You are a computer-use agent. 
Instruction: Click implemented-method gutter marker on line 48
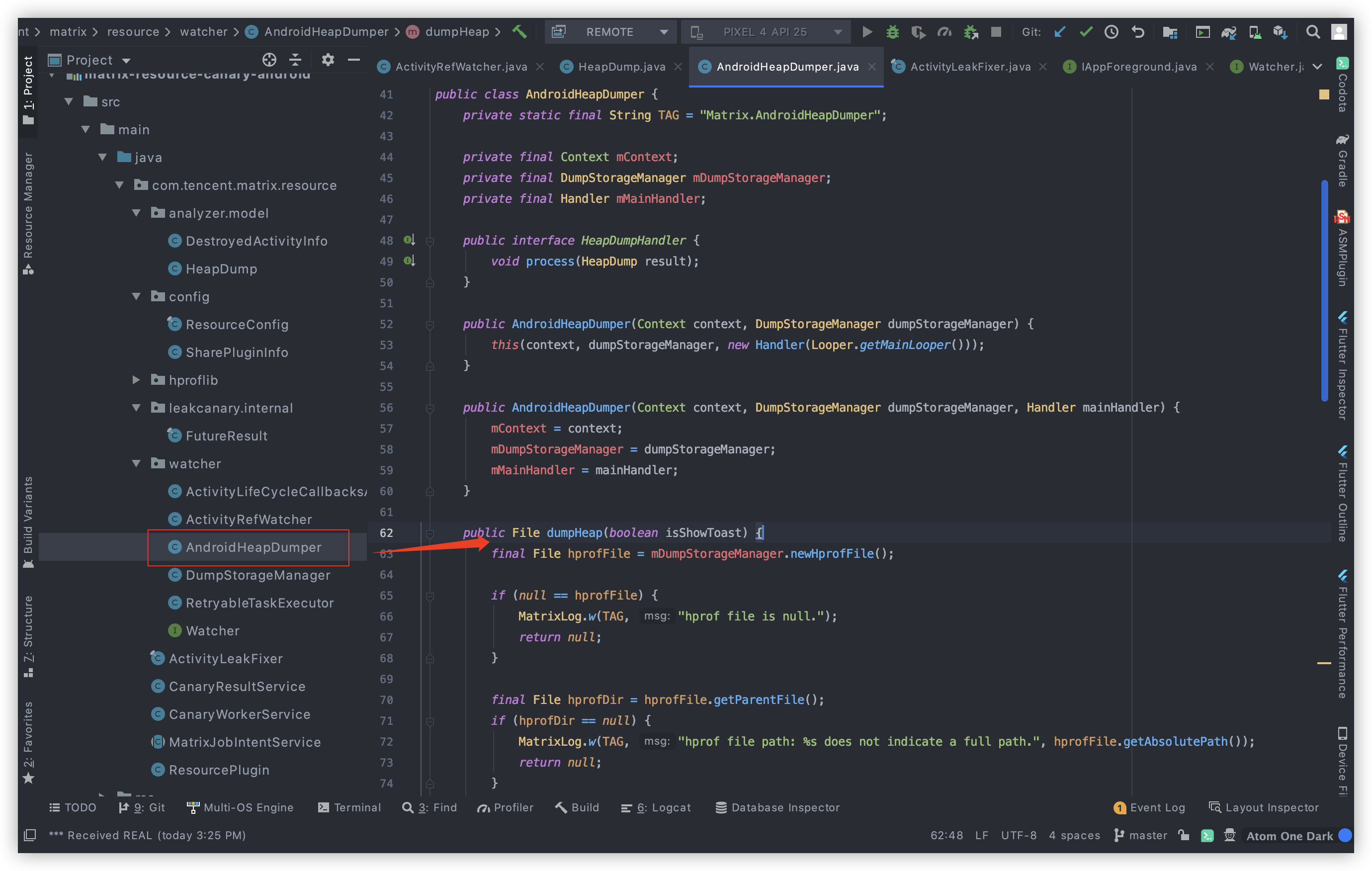[409, 240]
